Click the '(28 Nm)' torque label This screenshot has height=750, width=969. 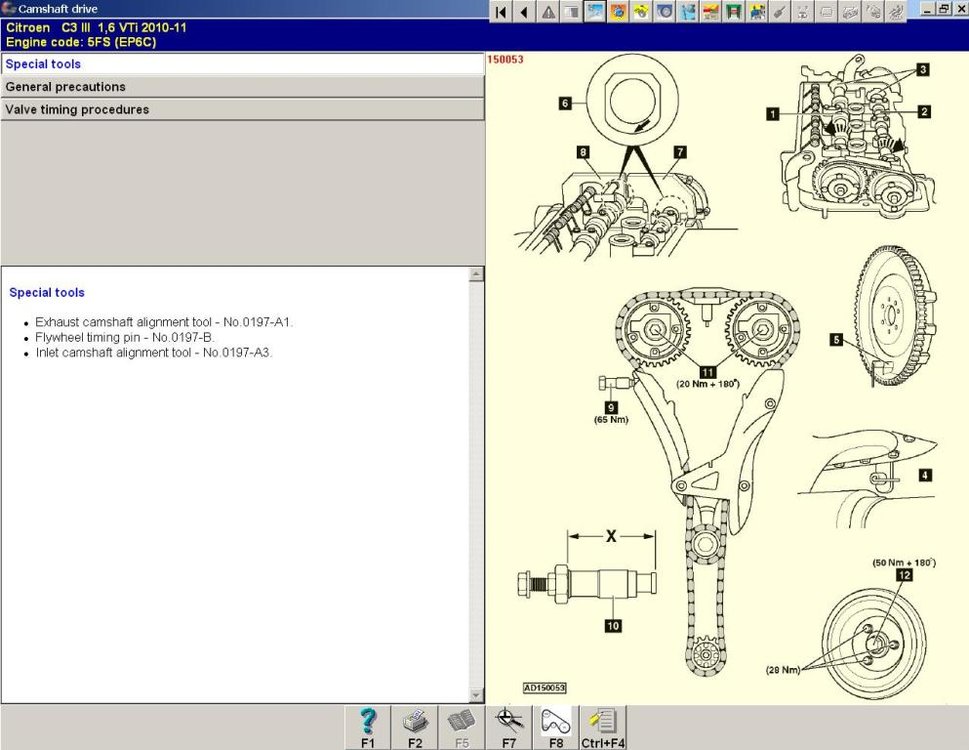pos(783,670)
